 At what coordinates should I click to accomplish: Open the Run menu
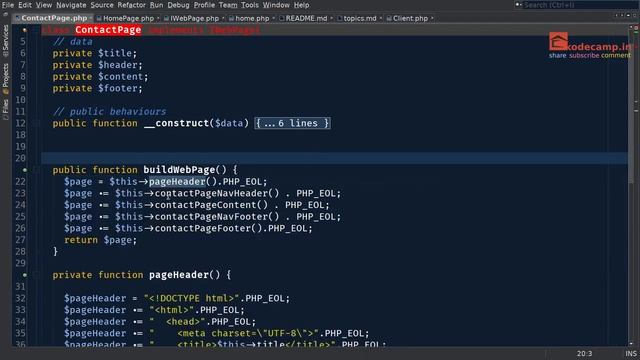pyautogui.click(x=156, y=5)
